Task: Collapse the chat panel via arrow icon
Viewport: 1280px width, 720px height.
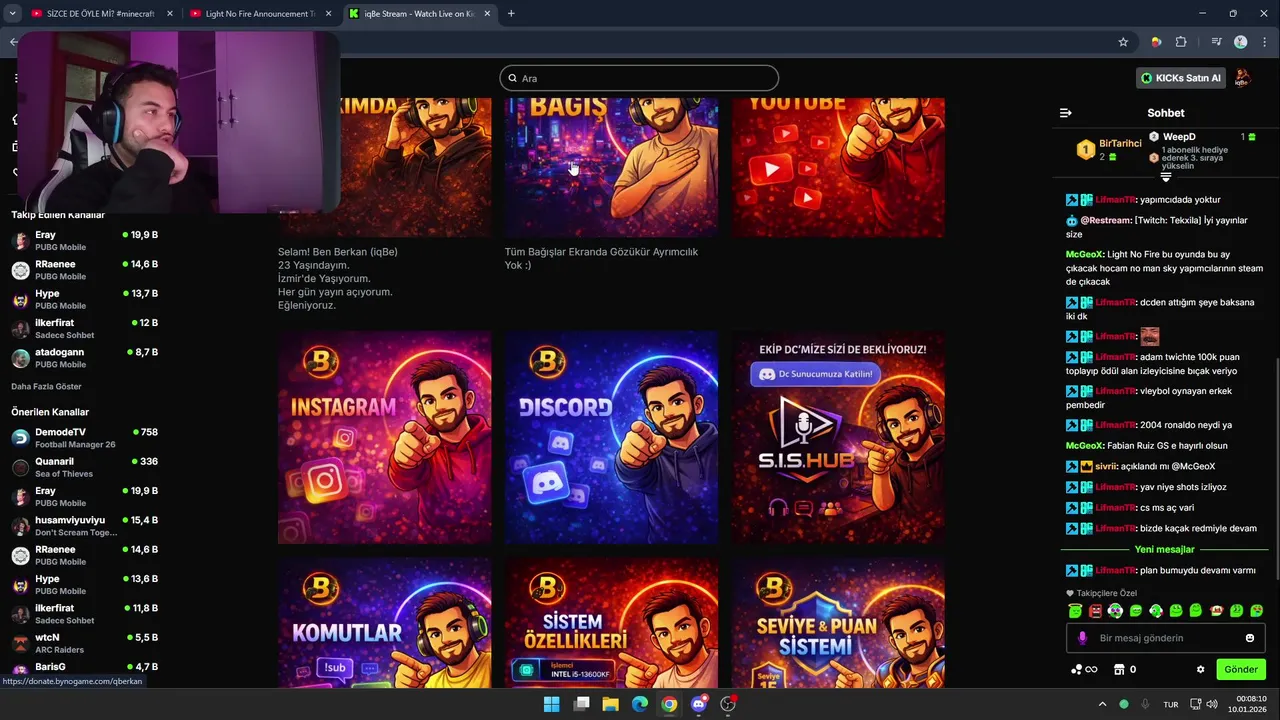Action: pyautogui.click(x=1065, y=113)
